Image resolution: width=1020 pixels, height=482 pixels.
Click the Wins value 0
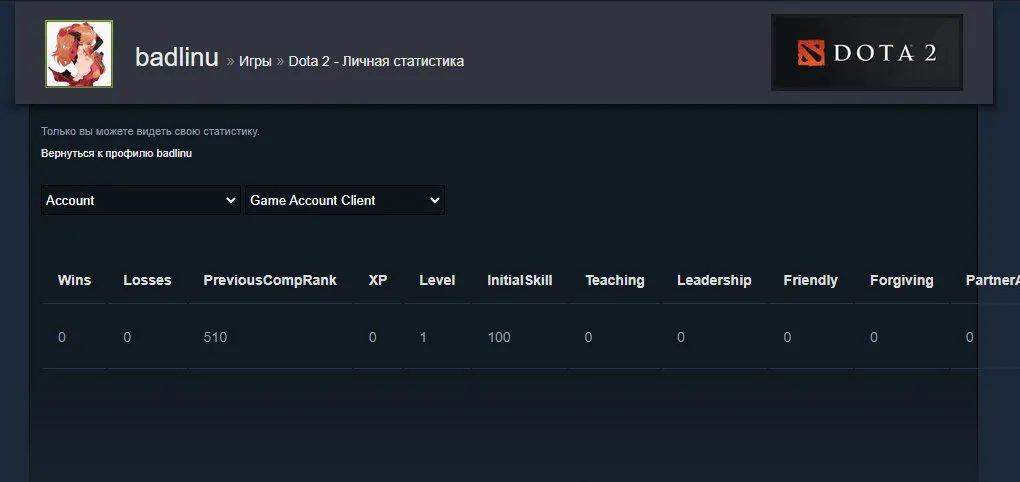(62, 337)
